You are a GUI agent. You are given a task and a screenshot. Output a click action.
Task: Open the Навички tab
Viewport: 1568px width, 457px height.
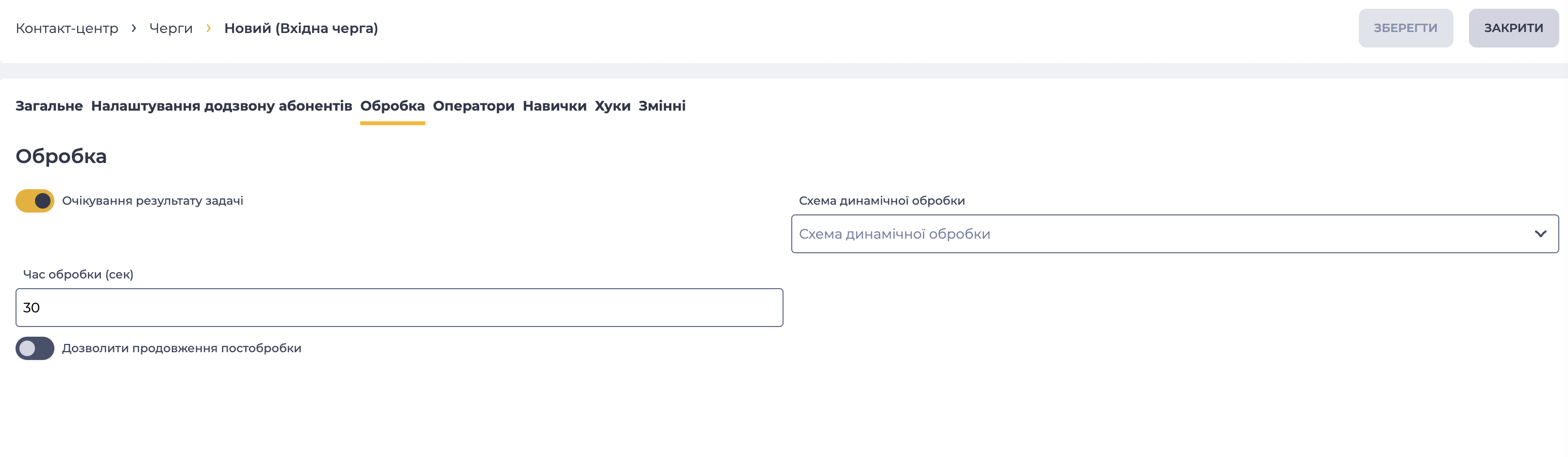coord(554,106)
